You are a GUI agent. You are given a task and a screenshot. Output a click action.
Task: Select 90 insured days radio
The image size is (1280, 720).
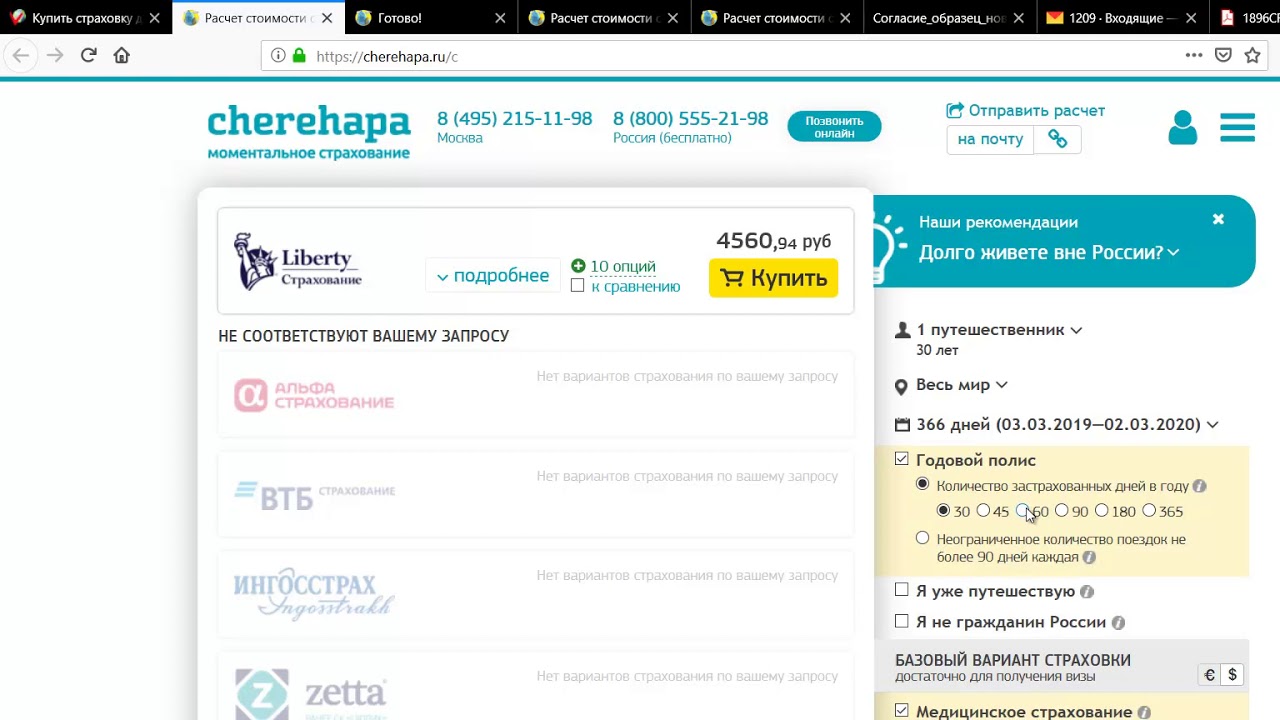(x=1062, y=511)
